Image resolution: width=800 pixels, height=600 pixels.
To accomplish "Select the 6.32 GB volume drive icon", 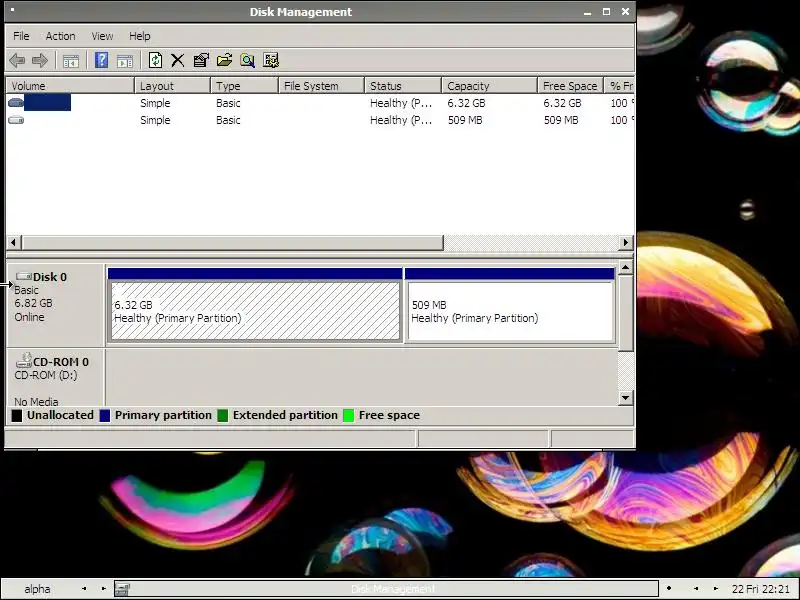I will click(16, 103).
